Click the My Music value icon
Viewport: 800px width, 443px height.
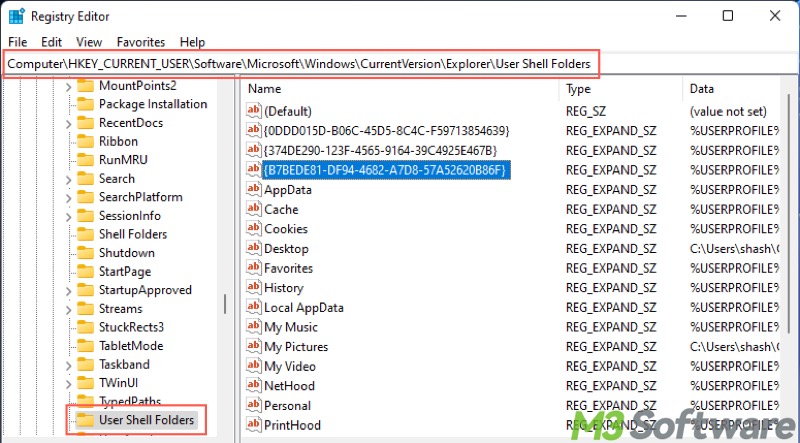(254, 326)
